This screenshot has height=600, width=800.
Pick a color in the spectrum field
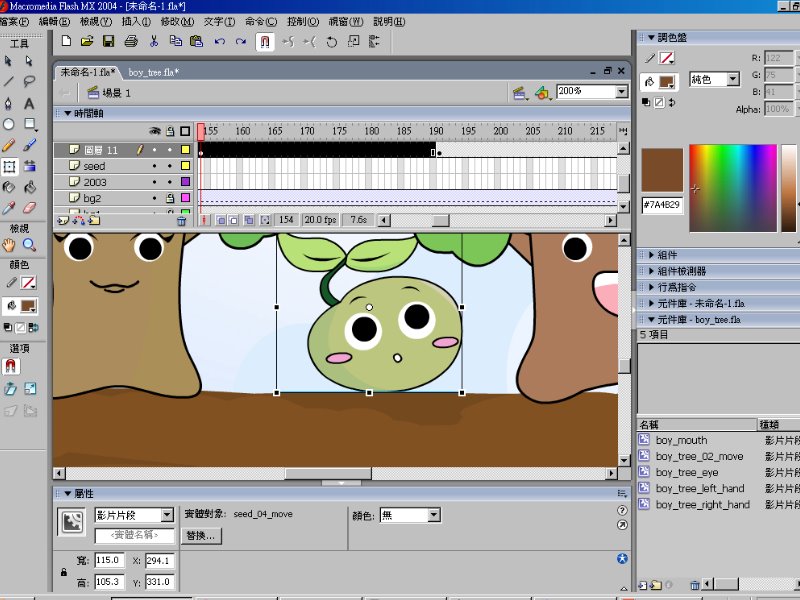tap(733, 188)
